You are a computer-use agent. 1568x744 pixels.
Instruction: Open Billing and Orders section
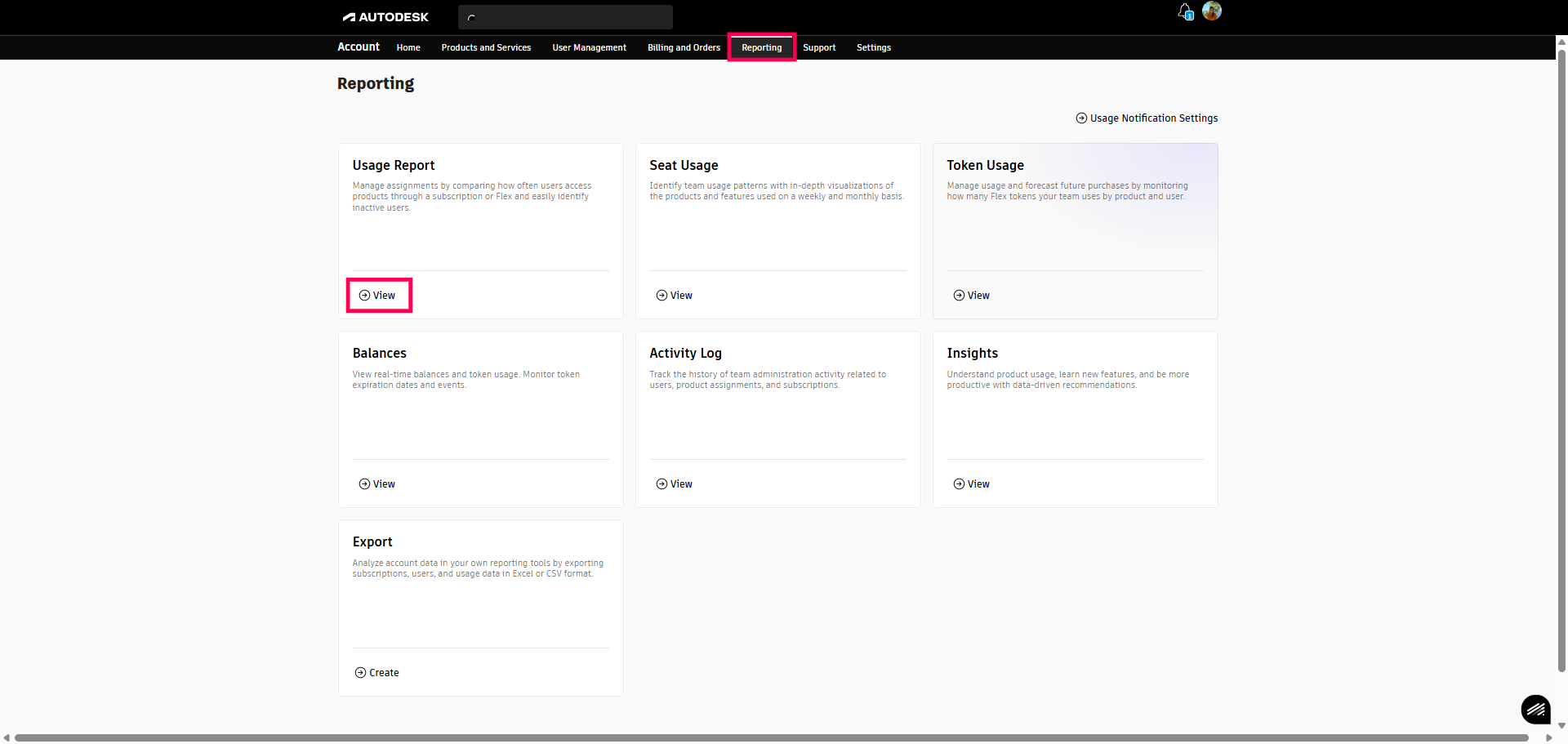click(684, 47)
